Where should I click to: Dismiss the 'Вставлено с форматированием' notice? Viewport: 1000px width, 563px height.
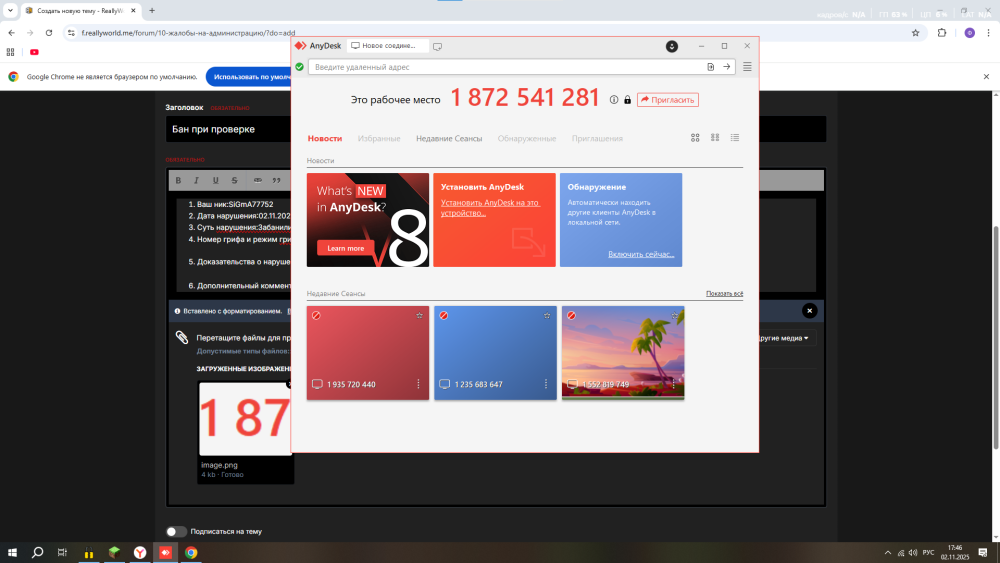click(x=809, y=311)
